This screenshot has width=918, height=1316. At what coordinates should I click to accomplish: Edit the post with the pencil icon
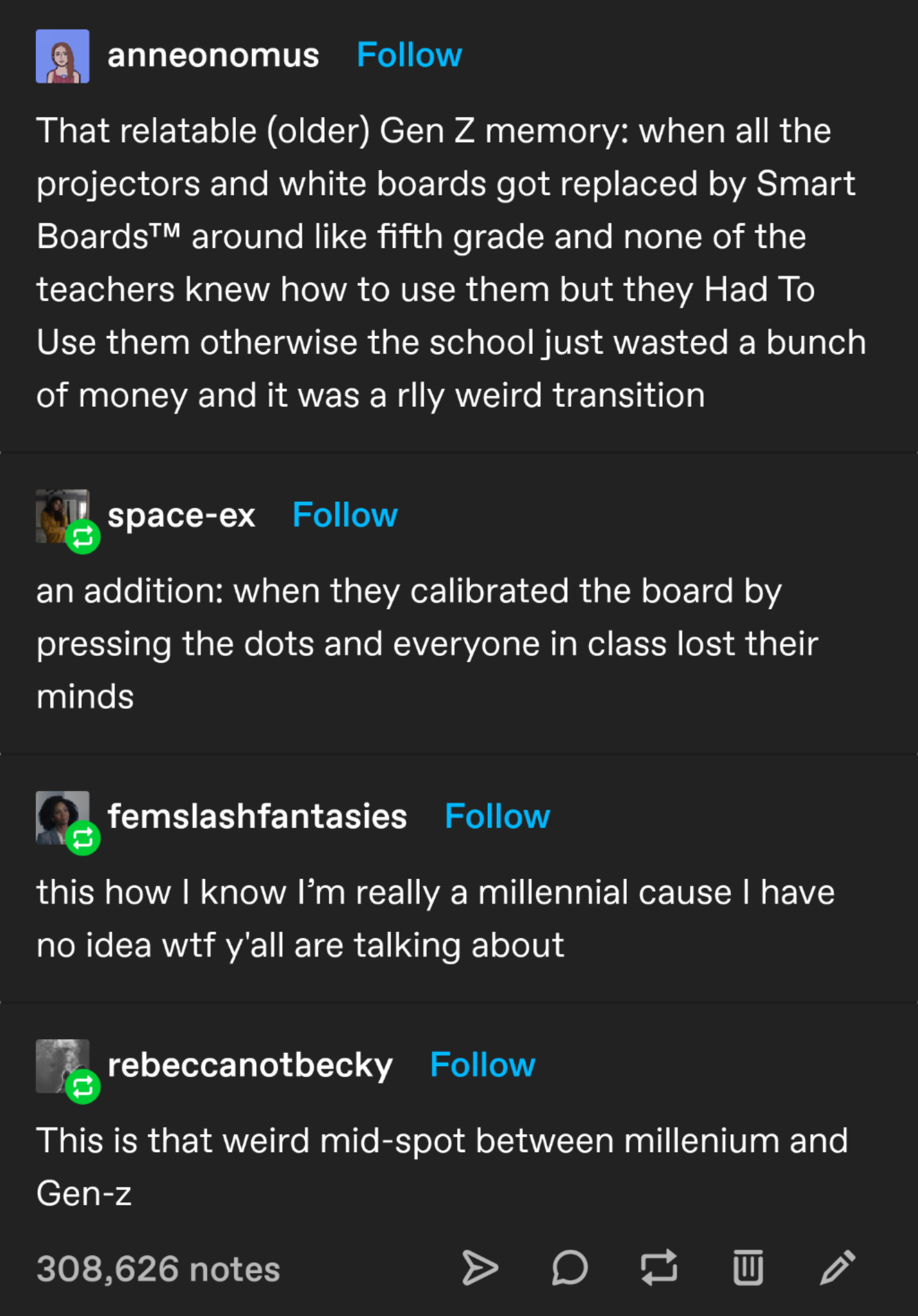[838, 1268]
